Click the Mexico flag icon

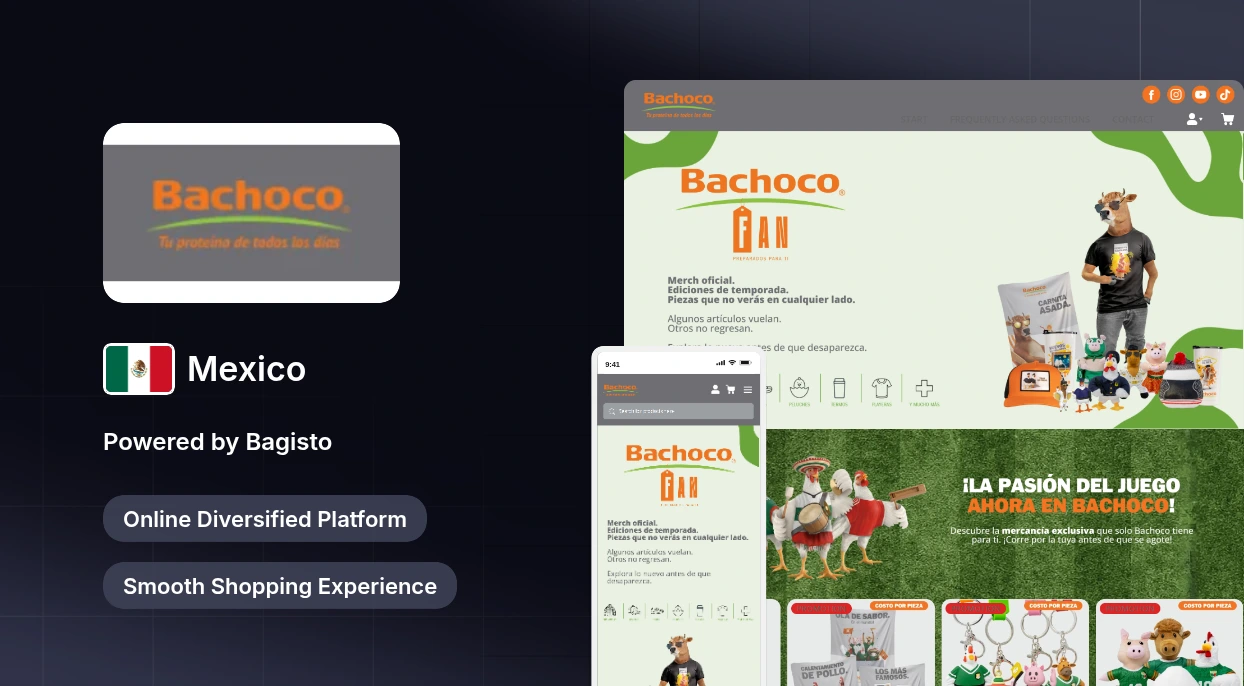pos(139,369)
